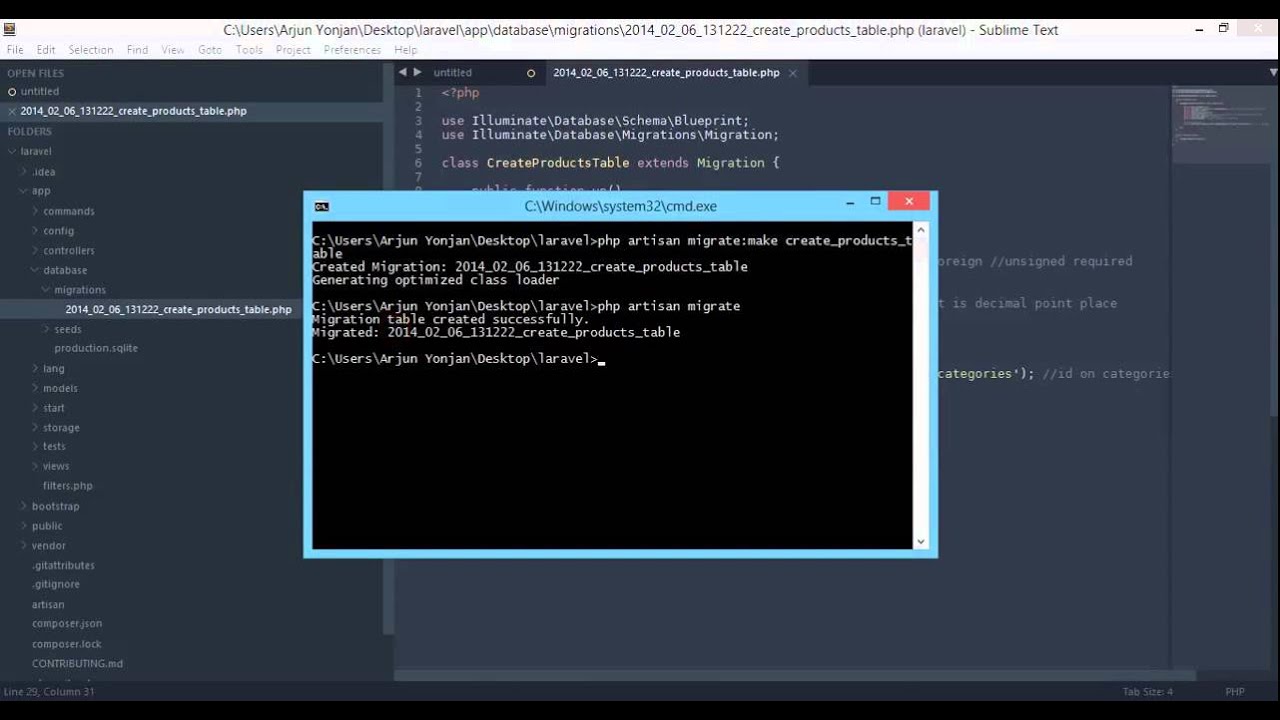Click class CreateProductsTable line in editor
This screenshot has width=1280, height=720.
click(610, 162)
